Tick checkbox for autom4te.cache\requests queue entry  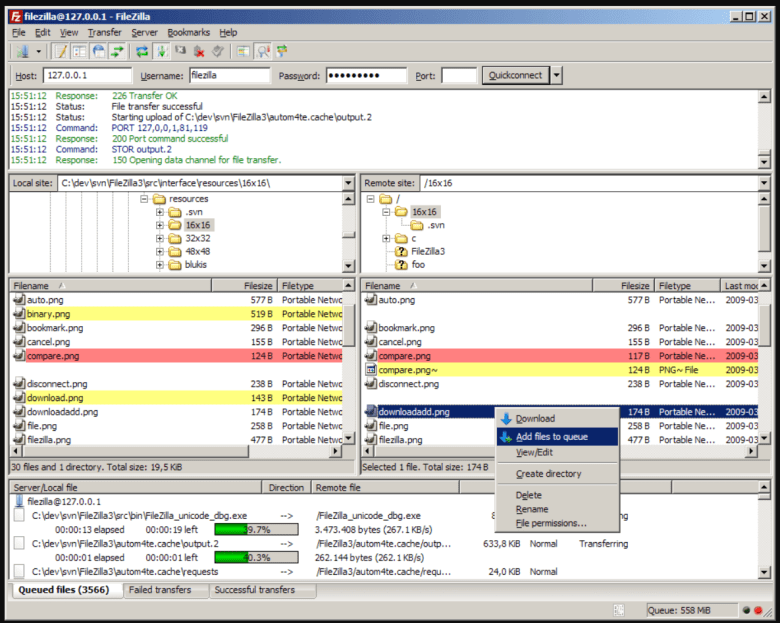point(19,571)
